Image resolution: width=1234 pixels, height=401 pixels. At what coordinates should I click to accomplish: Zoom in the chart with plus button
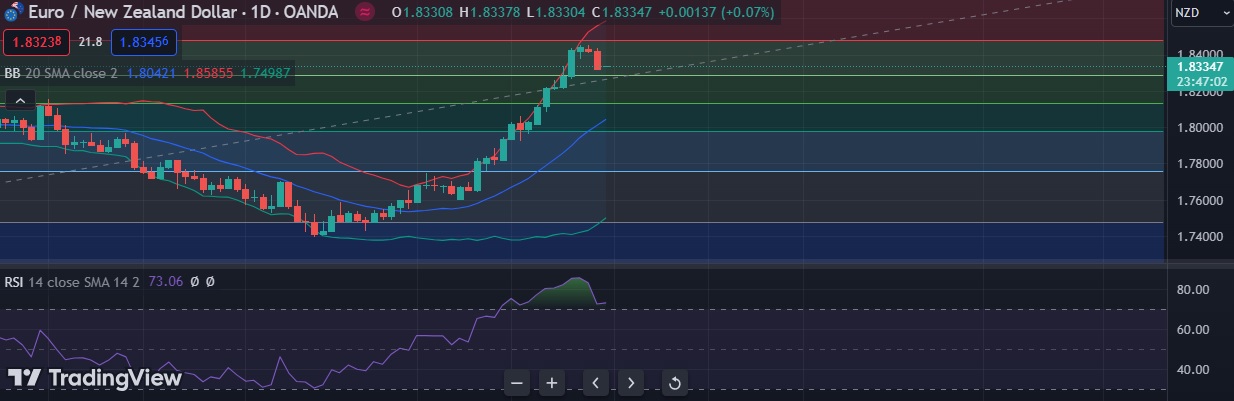click(x=551, y=382)
